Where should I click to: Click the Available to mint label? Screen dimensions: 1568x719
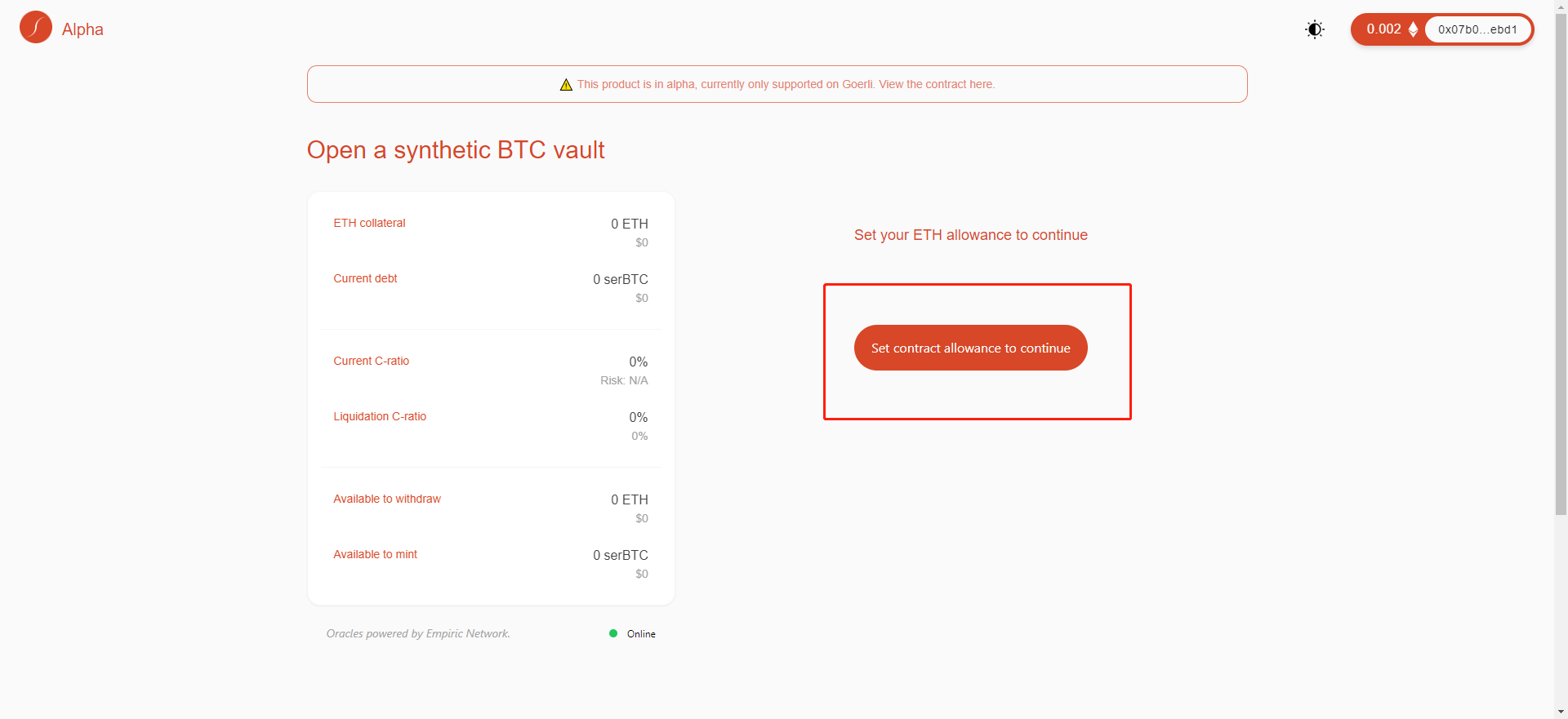(x=375, y=554)
